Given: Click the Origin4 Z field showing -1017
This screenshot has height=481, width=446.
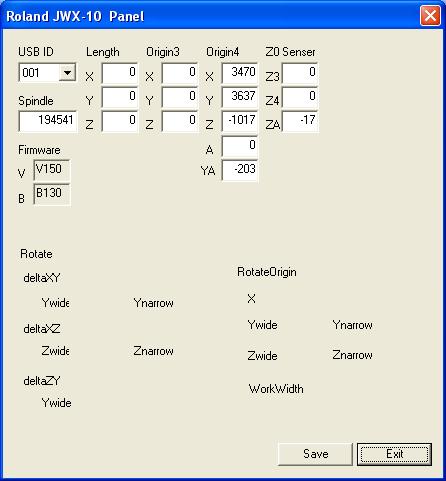Looking at the screenshot, I should 240,121.
